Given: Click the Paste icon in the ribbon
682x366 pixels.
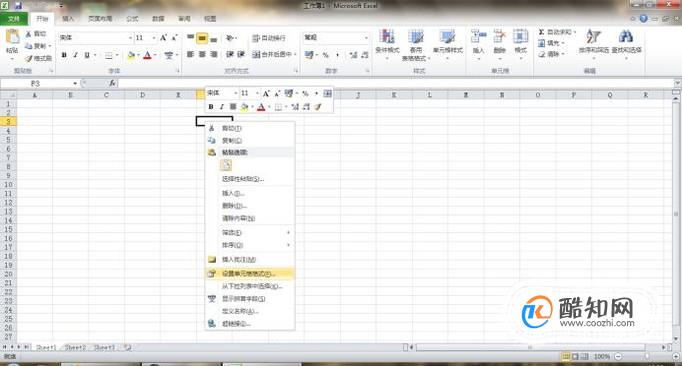Looking at the screenshot, I should tap(12, 37).
